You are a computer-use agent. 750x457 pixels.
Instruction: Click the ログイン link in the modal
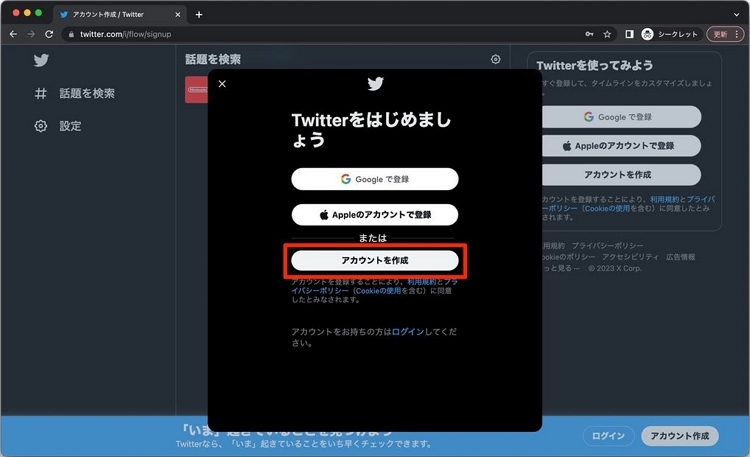click(x=408, y=331)
